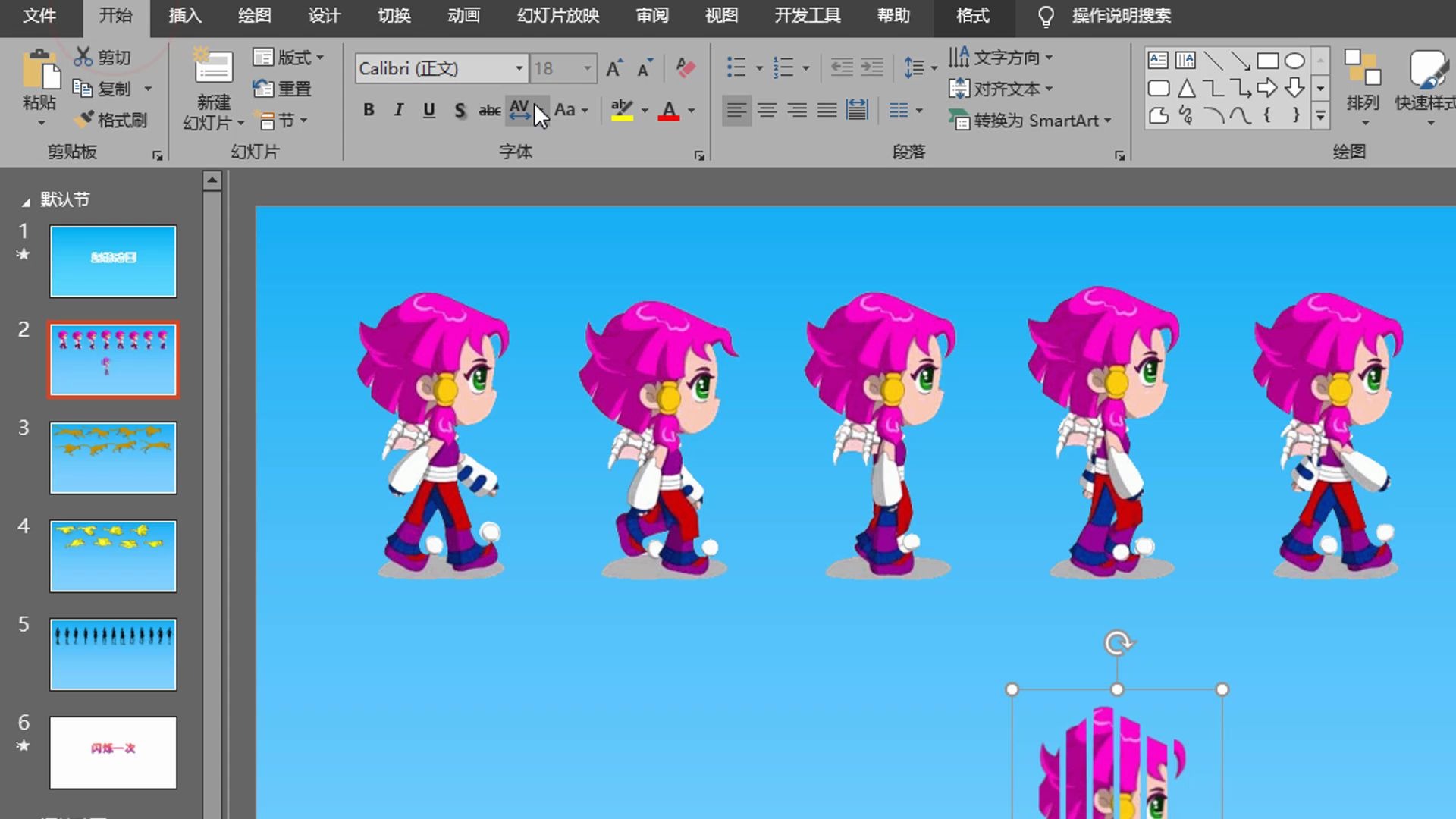Toggle Strikethrough (abc) formatting
This screenshot has height=819, width=1456.
[x=490, y=110]
